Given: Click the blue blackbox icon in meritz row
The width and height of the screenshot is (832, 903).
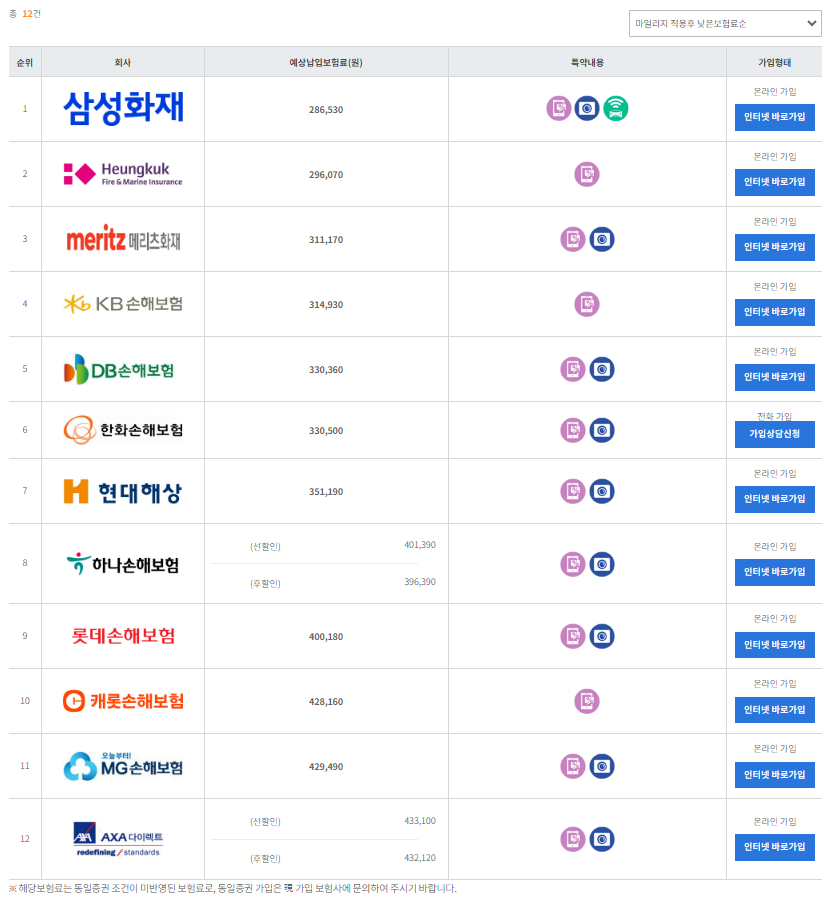Looking at the screenshot, I should coord(602,239).
